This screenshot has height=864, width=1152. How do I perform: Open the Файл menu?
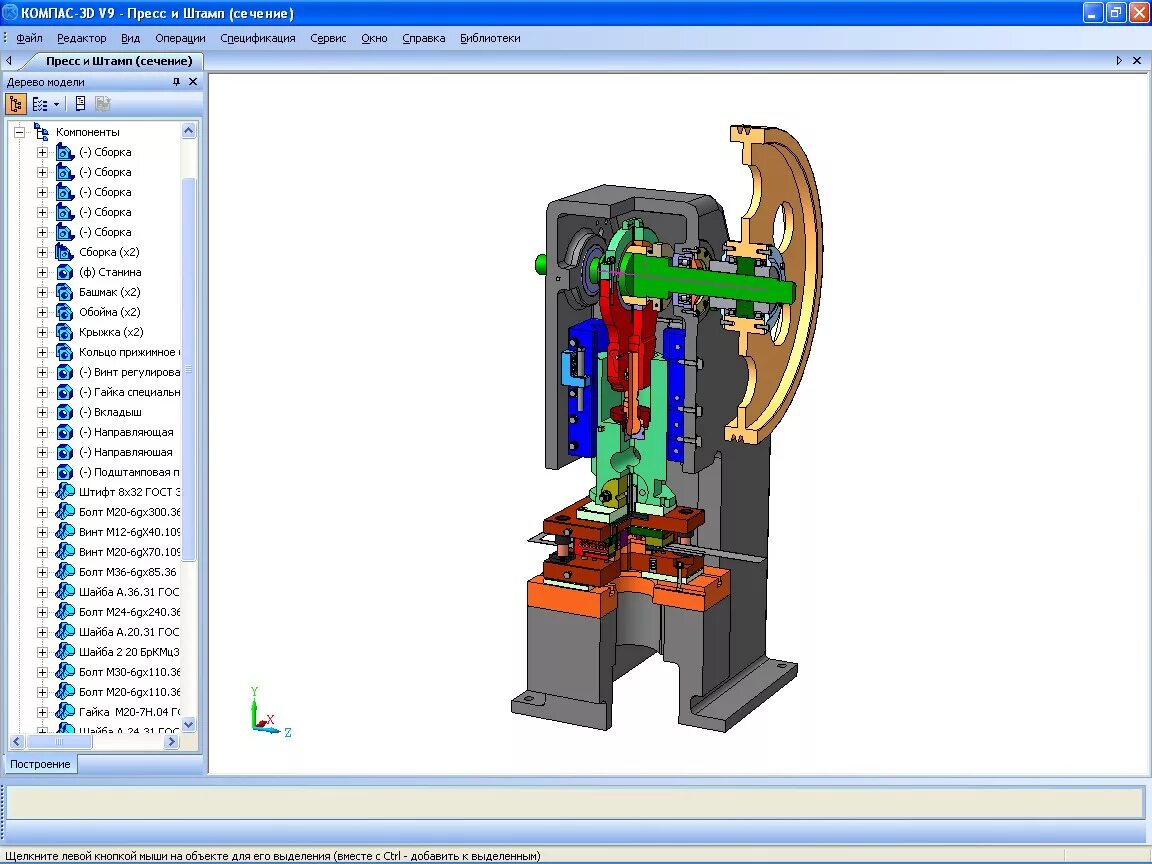coord(29,38)
